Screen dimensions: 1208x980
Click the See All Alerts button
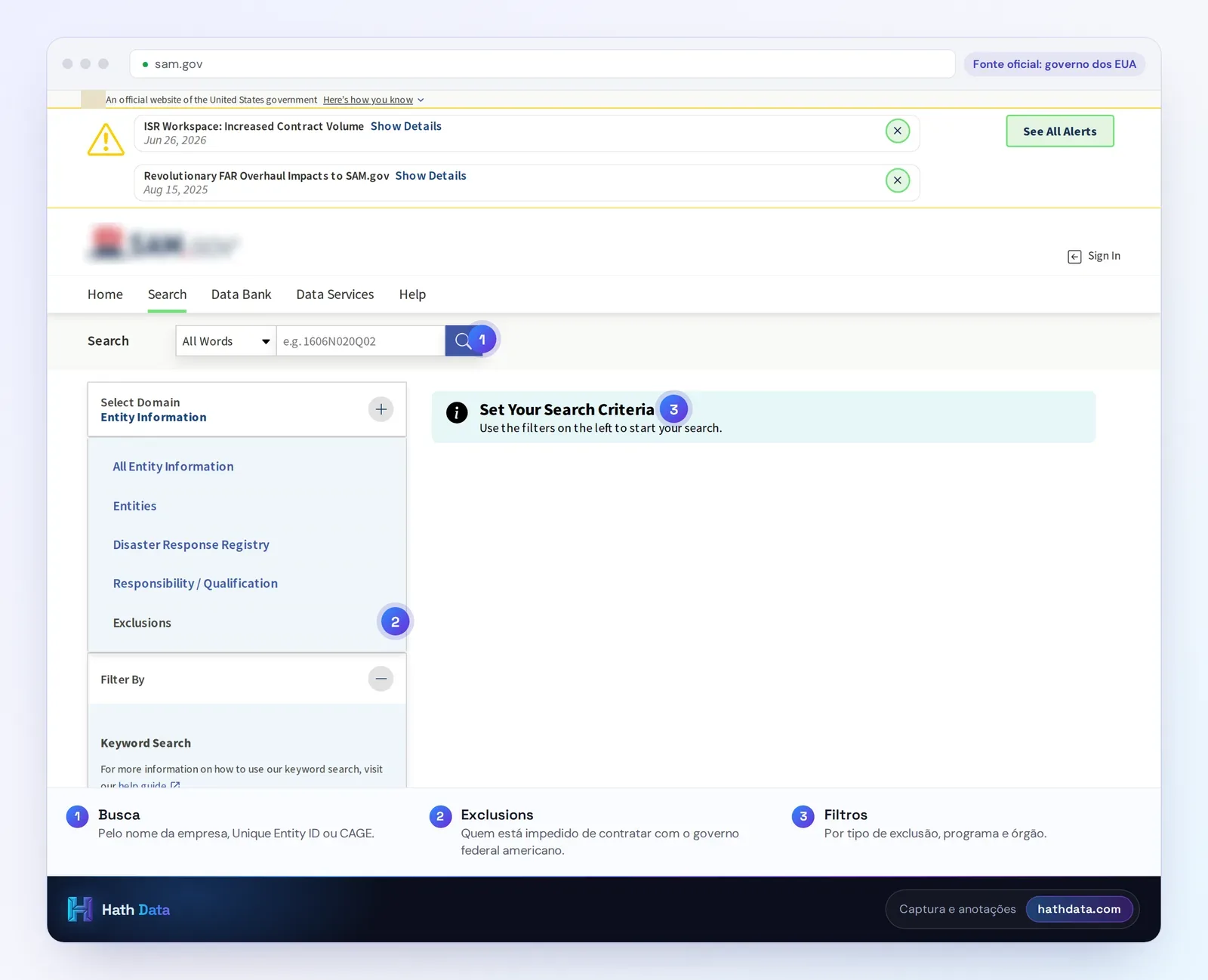coord(1059,131)
